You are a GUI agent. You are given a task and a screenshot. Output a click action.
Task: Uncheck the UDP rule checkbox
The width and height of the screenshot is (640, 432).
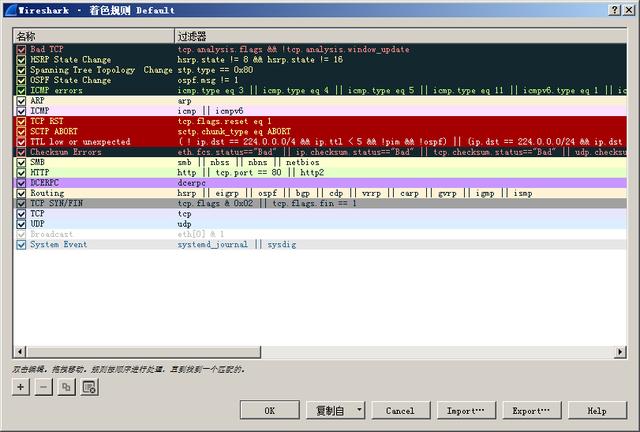click(21, 224)
